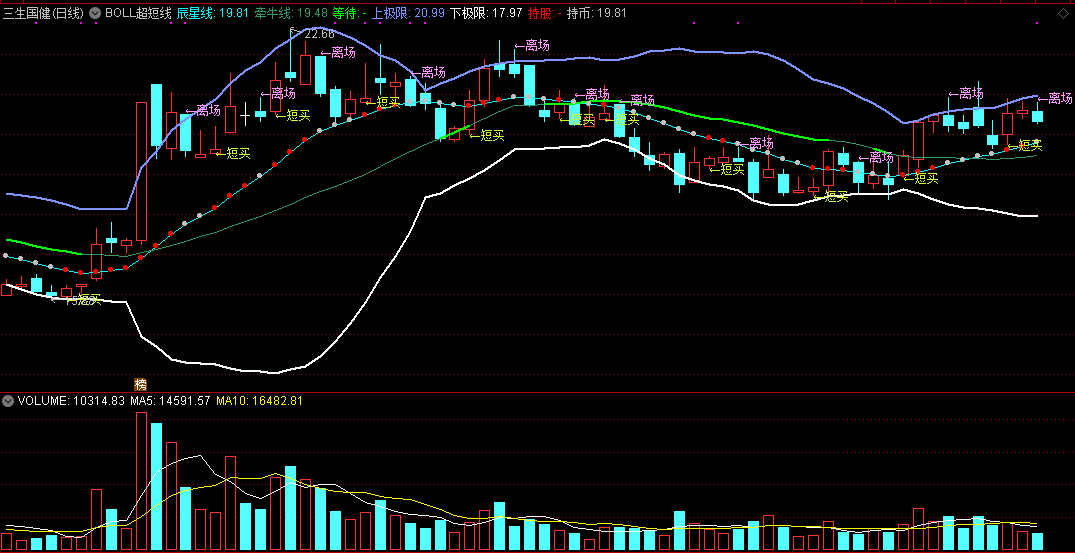
Task: Select the 三生国健(日线) stock title
Action: [44, 13]
